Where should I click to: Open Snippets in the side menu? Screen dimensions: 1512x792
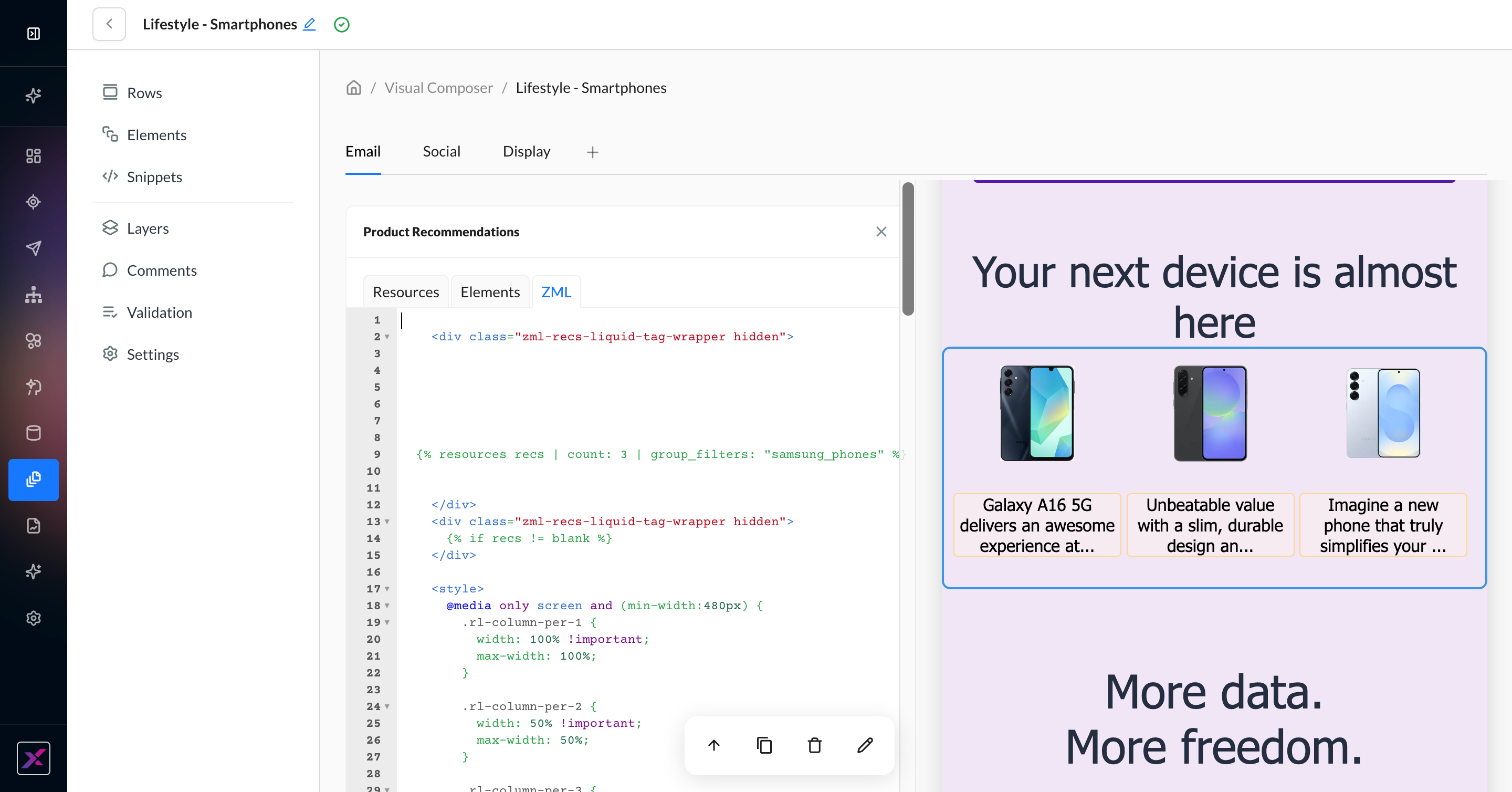coord(142,176)
